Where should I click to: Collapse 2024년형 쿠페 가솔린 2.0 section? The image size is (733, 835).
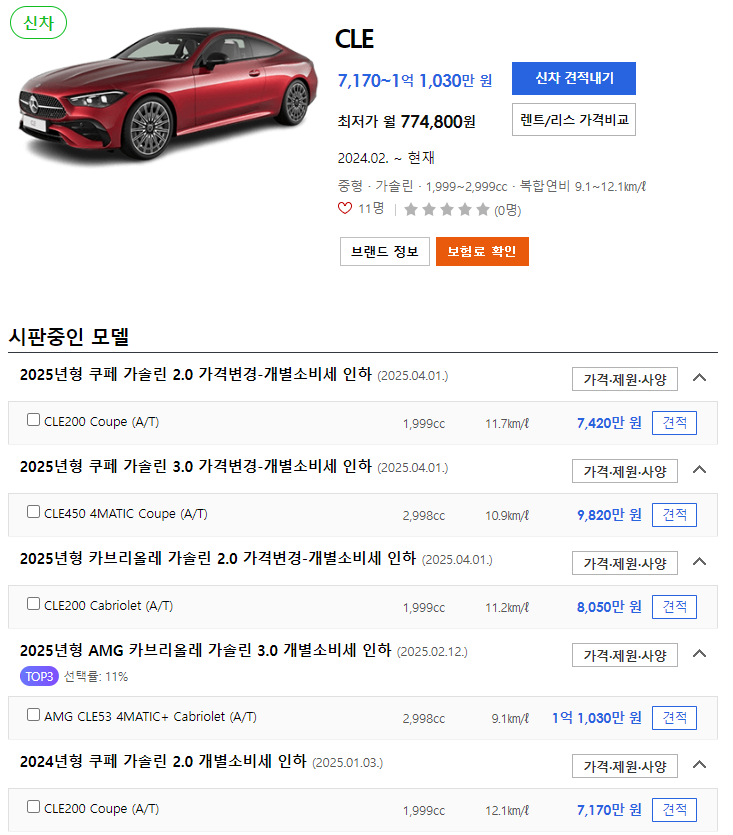(x=699, y=765)
